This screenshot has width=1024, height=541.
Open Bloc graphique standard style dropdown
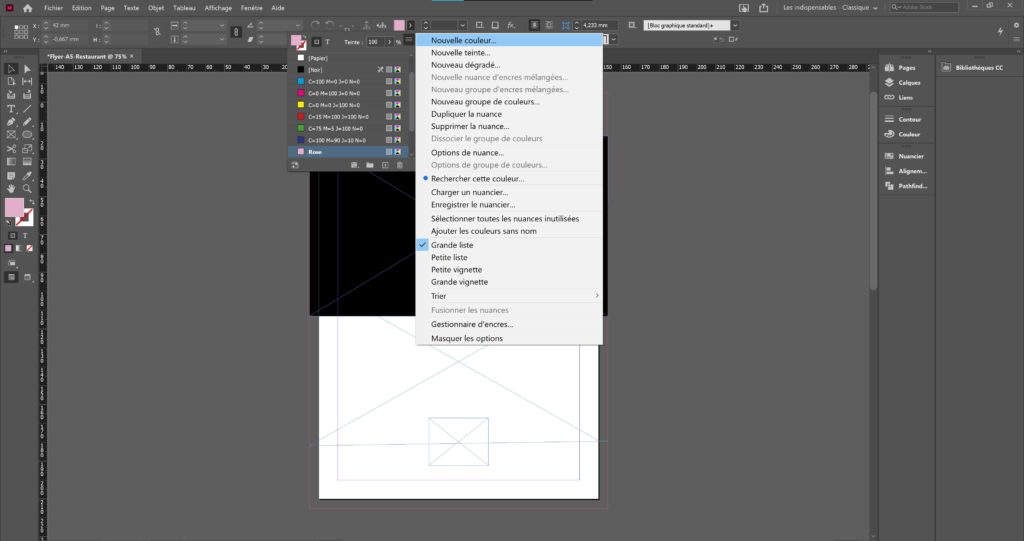click(735, 25)
